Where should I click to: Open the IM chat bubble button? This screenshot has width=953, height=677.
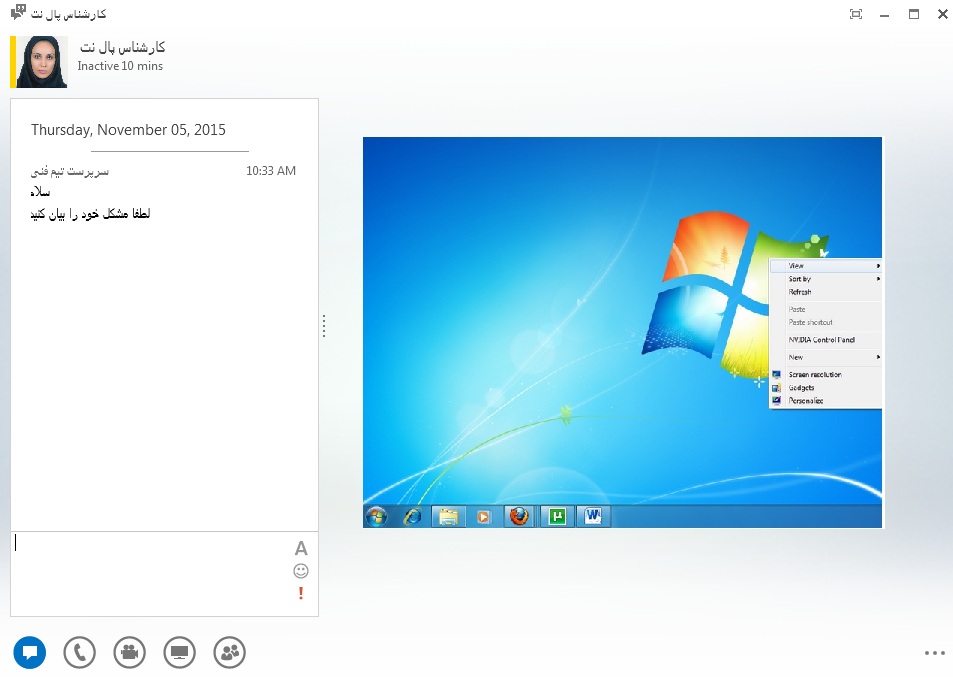pos(30,652)
